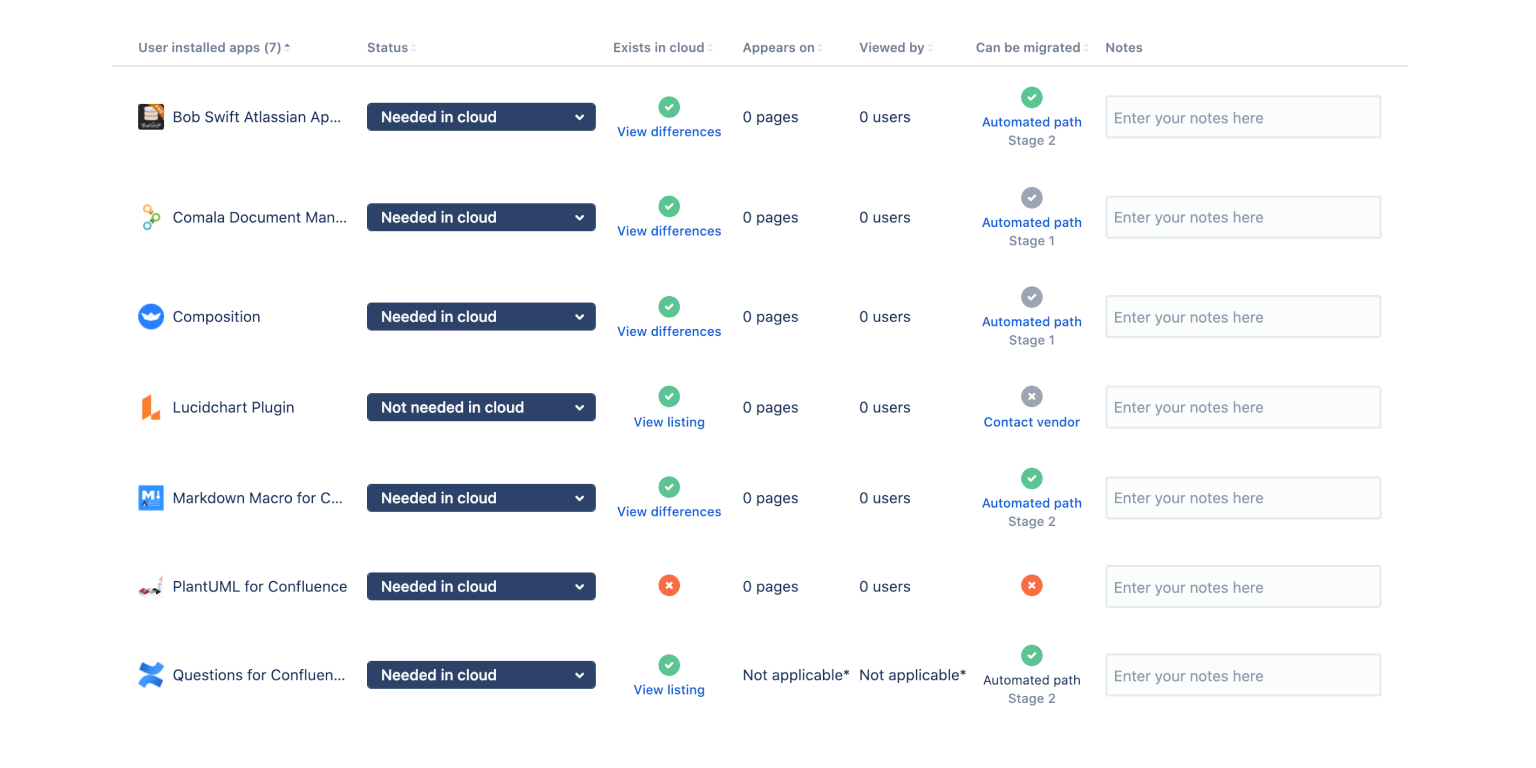The image size is (1536, 768).
Task: Select the Lucidchart Plugin icon
Action: (150, 407)
